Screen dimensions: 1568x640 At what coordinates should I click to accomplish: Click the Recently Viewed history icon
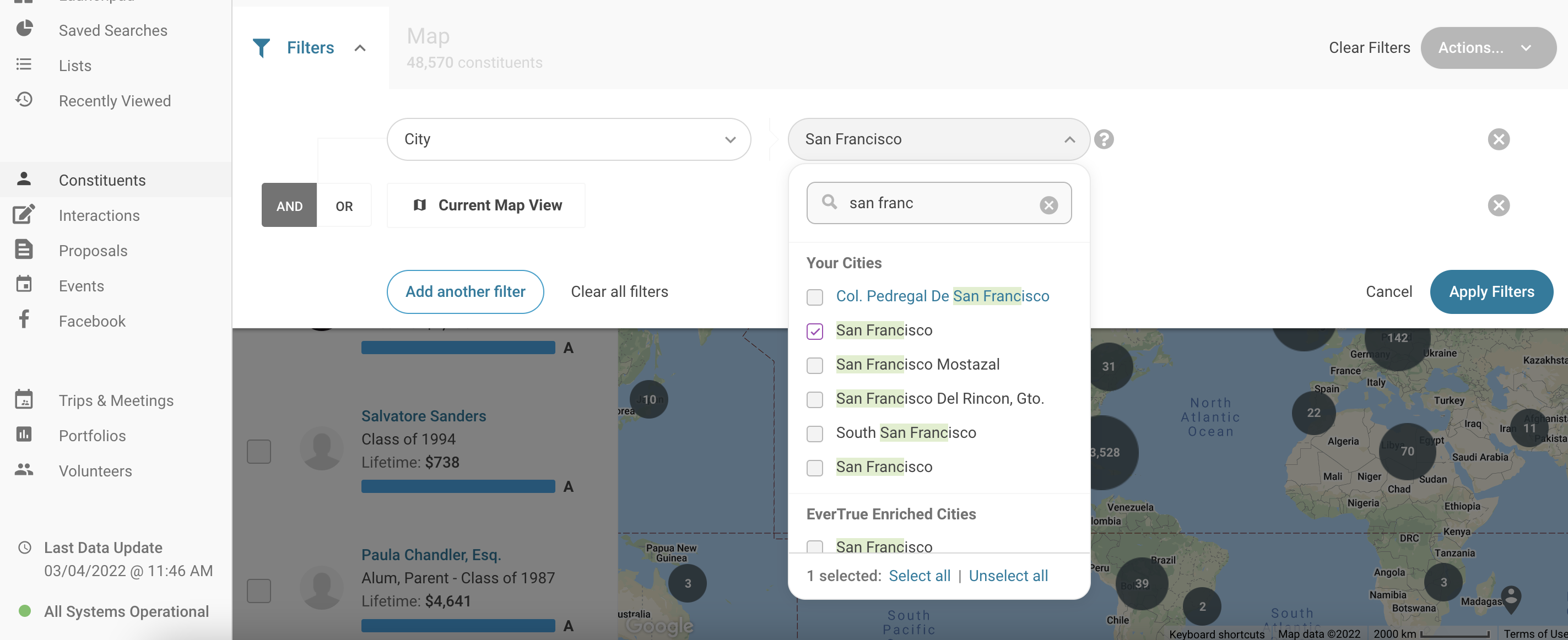point(24,100)
